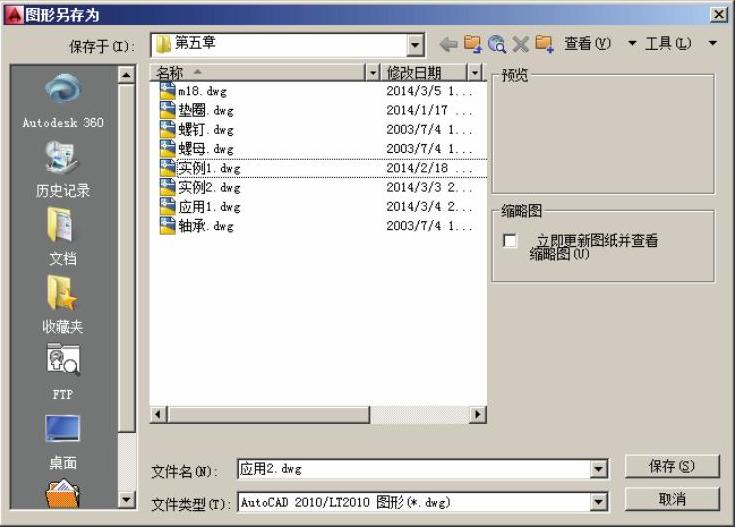
Task: Click the Delete X icon in toolbar
Action: [520, 44]
